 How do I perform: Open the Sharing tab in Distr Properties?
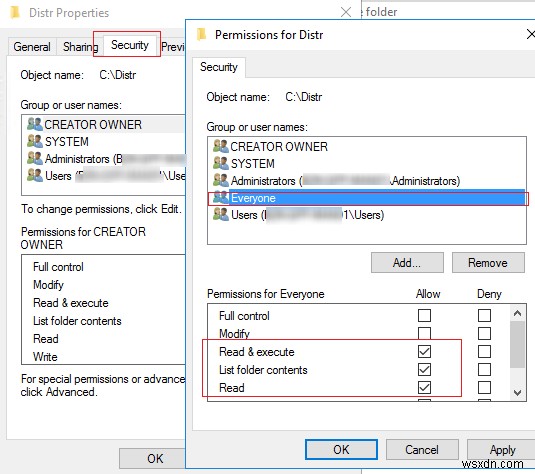(x=80, y=46)
